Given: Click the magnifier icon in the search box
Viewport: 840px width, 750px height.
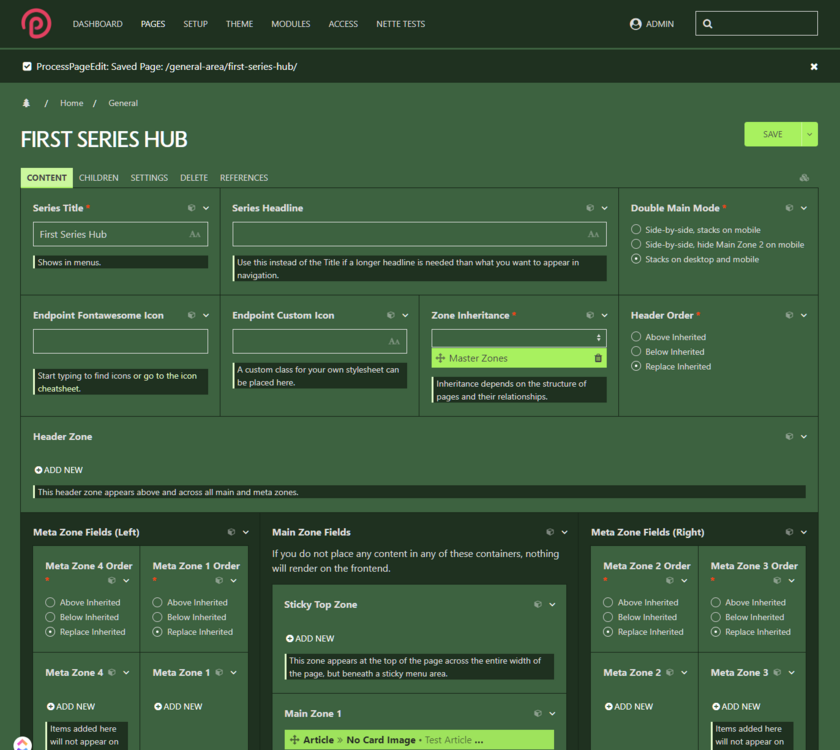Looking at the screenshot, I should pos(708,24).
